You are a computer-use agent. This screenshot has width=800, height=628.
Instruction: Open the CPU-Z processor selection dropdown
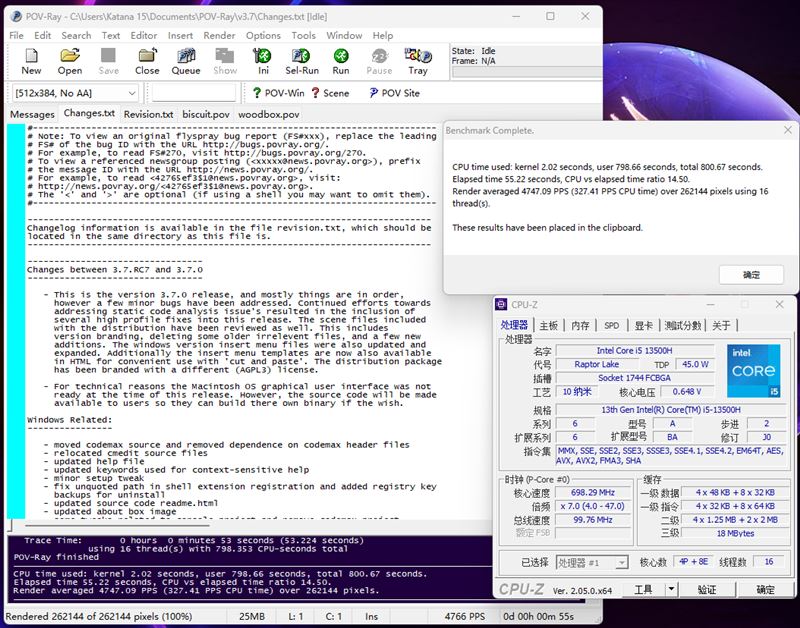pos(592,562)
